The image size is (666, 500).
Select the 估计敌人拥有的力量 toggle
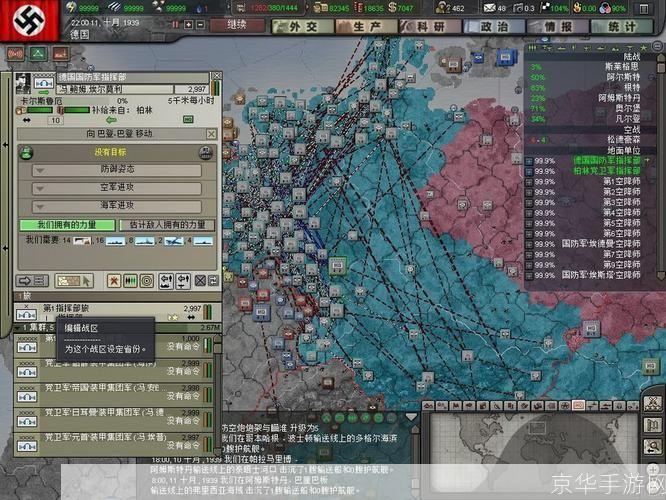point(167,225)
